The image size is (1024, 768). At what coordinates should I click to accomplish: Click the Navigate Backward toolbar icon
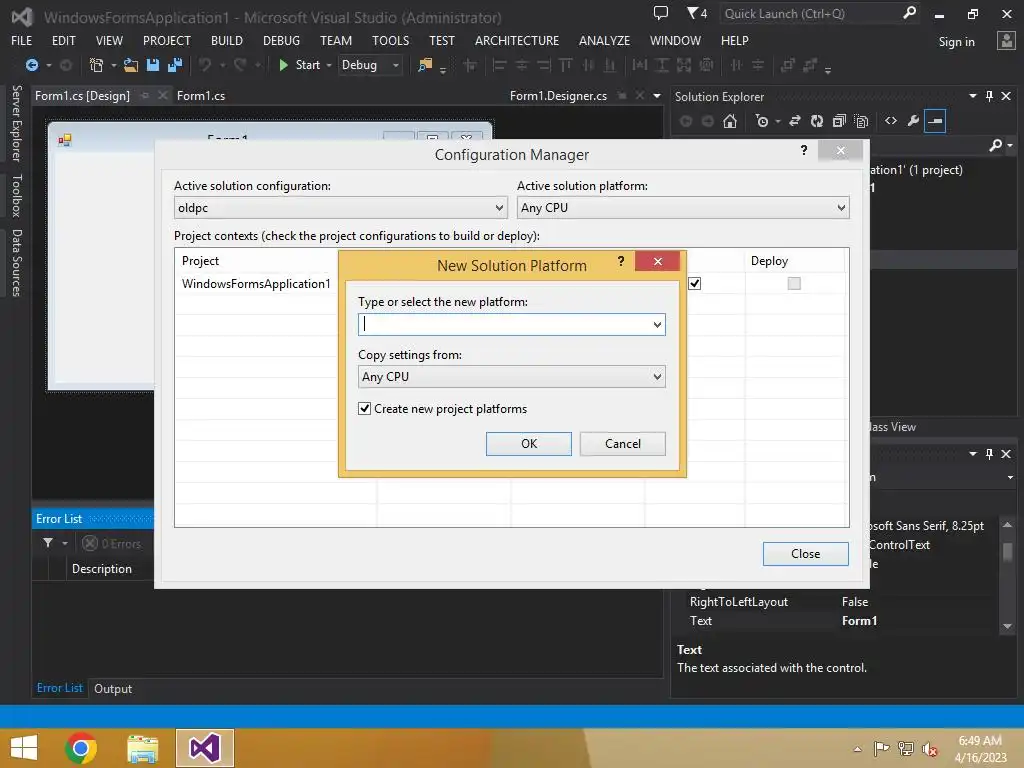coord(31,65)
